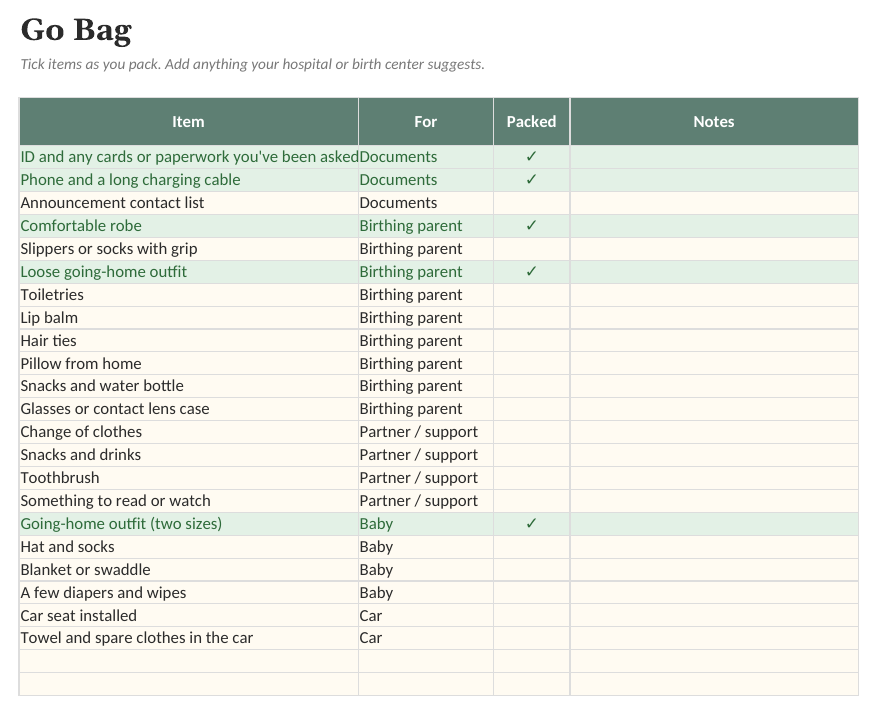Image resolution: width=877 pixels, height=714 pixels.
Task: Select 'Something to read or watch' cell
Action: pos(188,501)
